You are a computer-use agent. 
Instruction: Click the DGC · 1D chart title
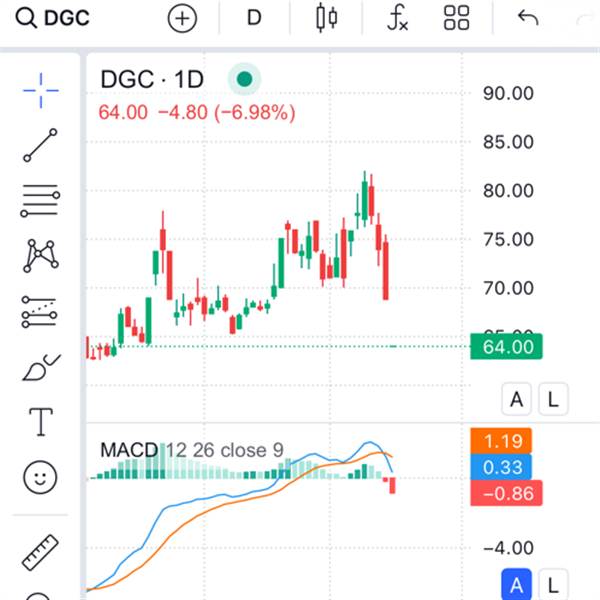(x=152, y=80)
